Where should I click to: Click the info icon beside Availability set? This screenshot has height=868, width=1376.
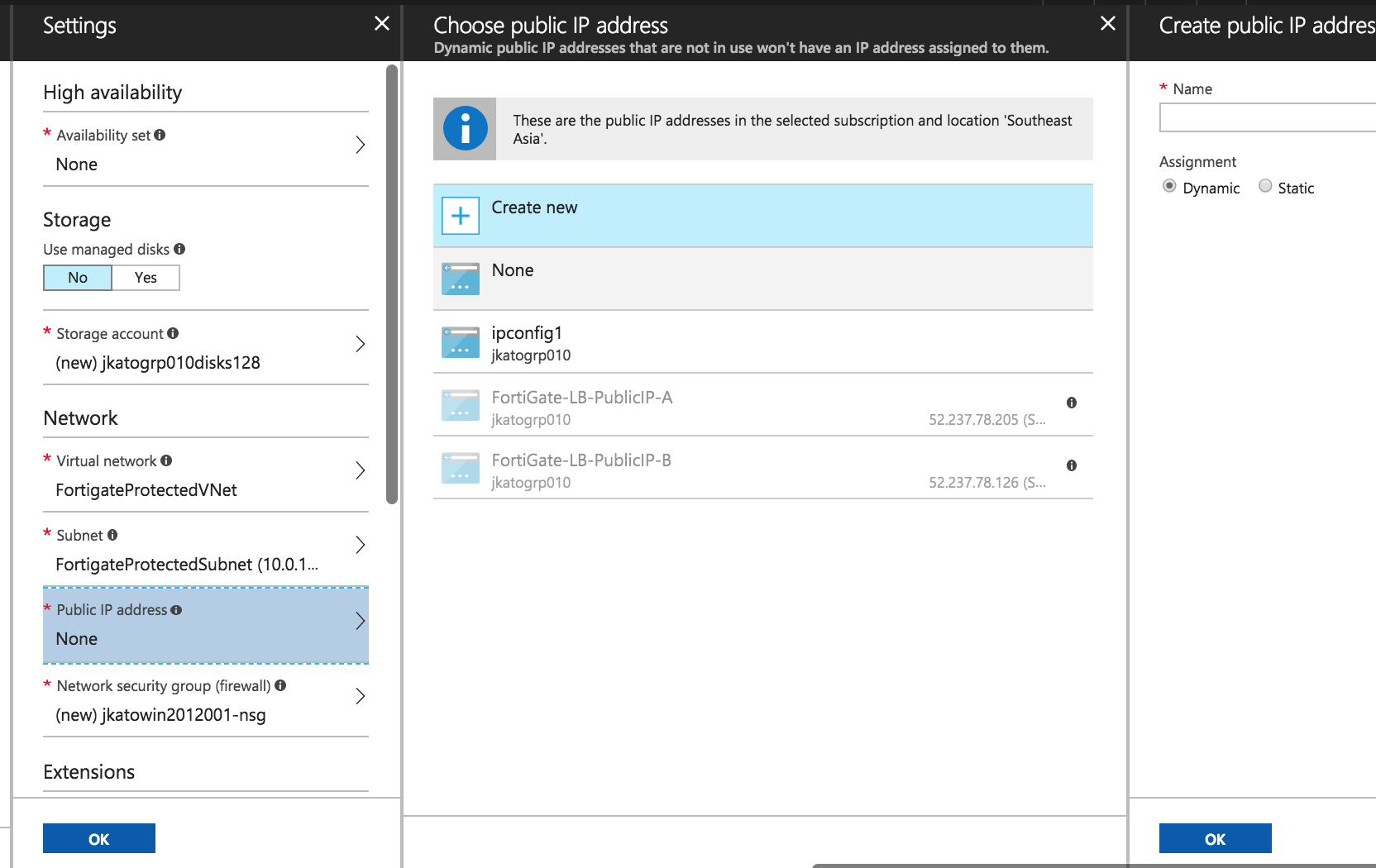[x=160, y=134]
